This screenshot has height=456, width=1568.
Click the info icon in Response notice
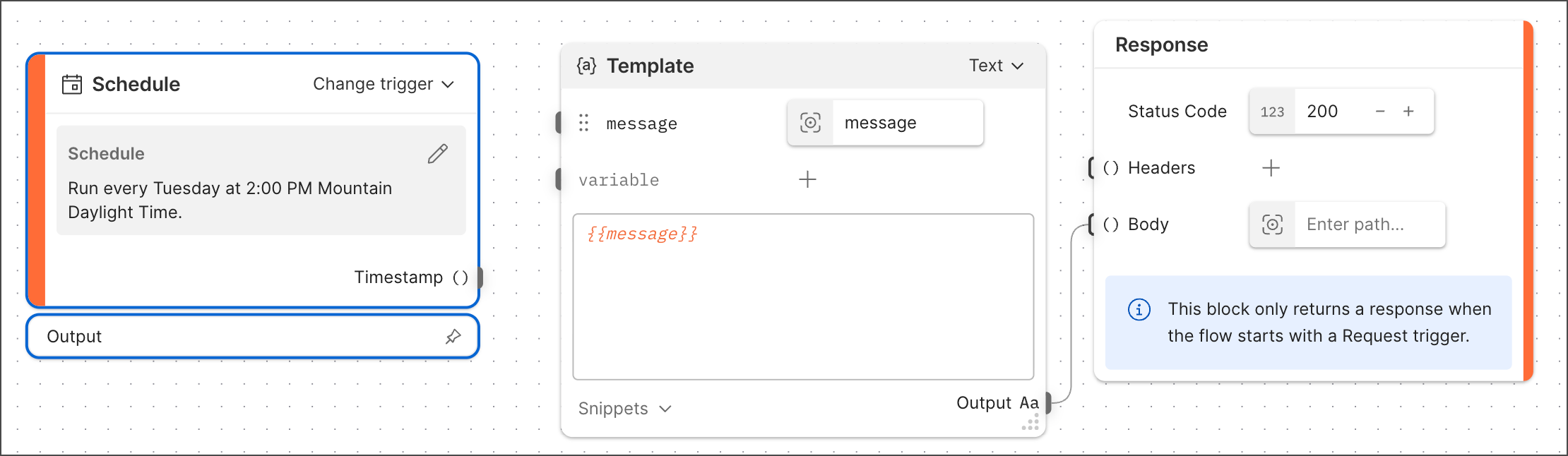1139,309
